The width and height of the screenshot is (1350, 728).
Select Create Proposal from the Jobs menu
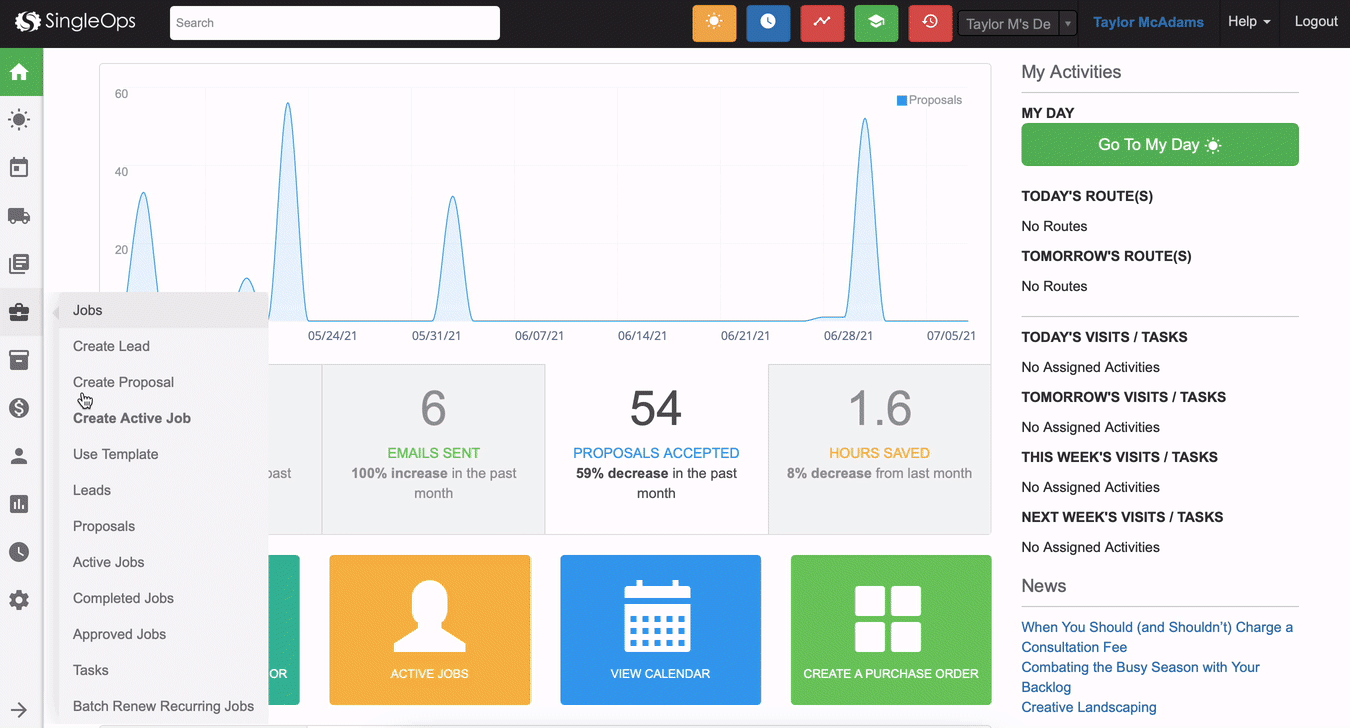coord(123,382)
